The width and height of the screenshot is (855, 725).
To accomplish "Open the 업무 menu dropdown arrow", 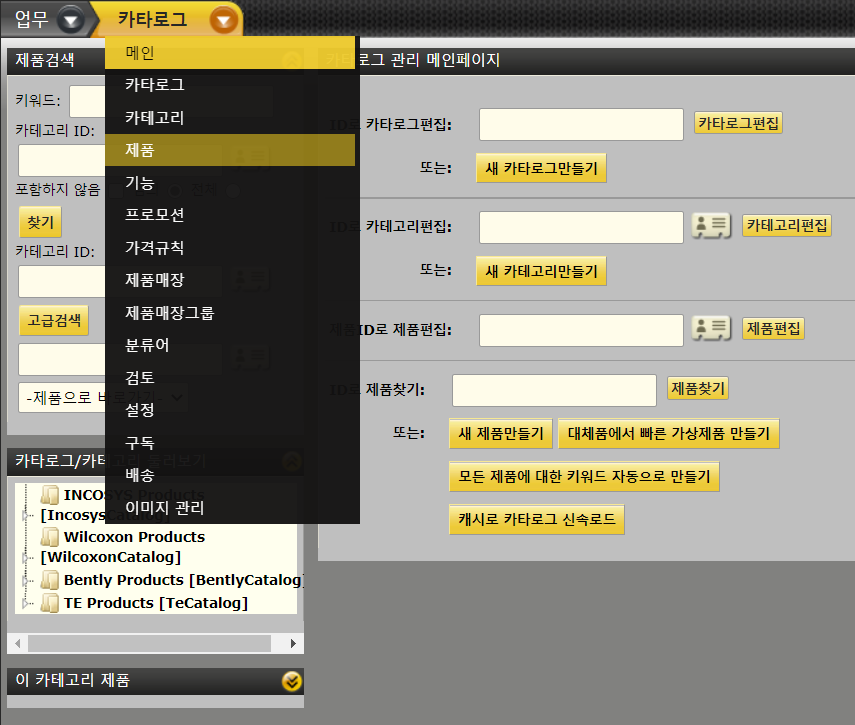I will tap(69, 19).
